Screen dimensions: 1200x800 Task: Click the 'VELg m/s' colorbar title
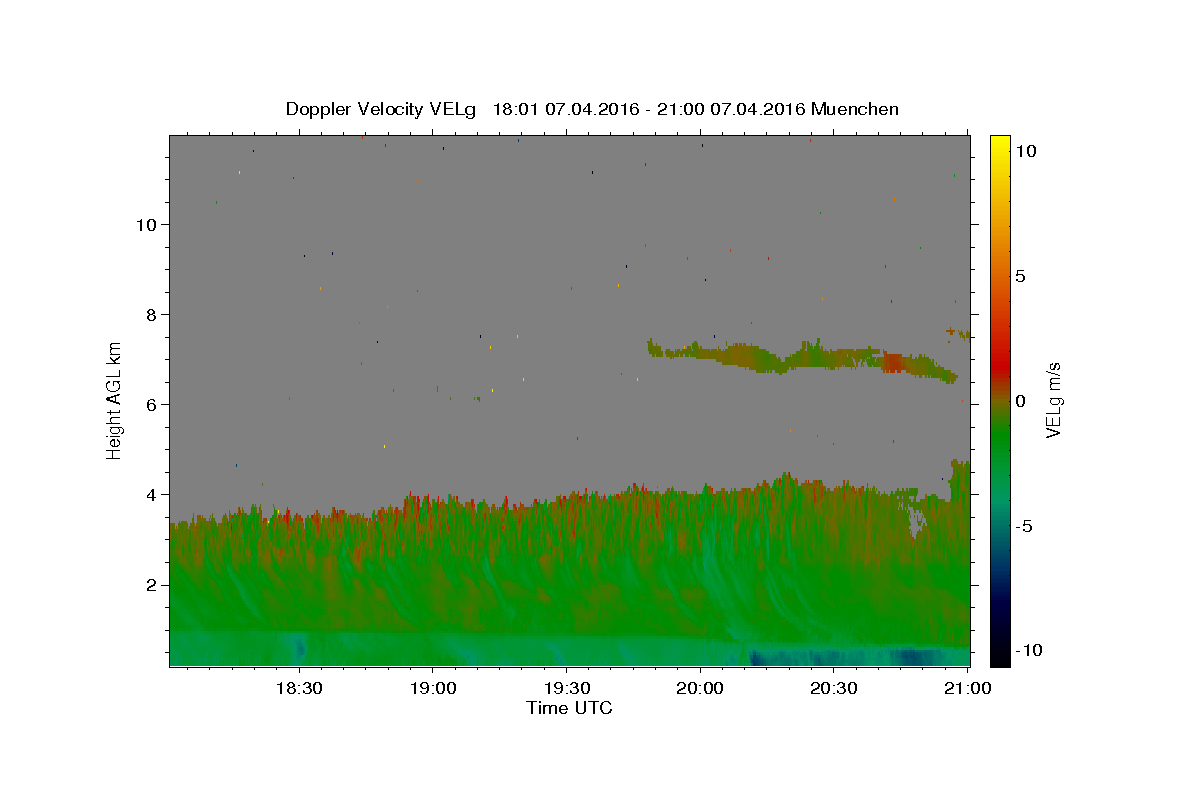[x=1054, y=400]
